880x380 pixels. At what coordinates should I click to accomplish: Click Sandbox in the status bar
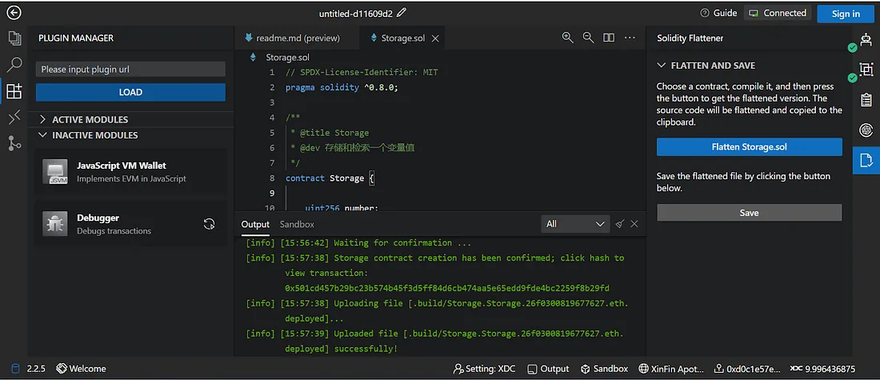click(604, 369)
